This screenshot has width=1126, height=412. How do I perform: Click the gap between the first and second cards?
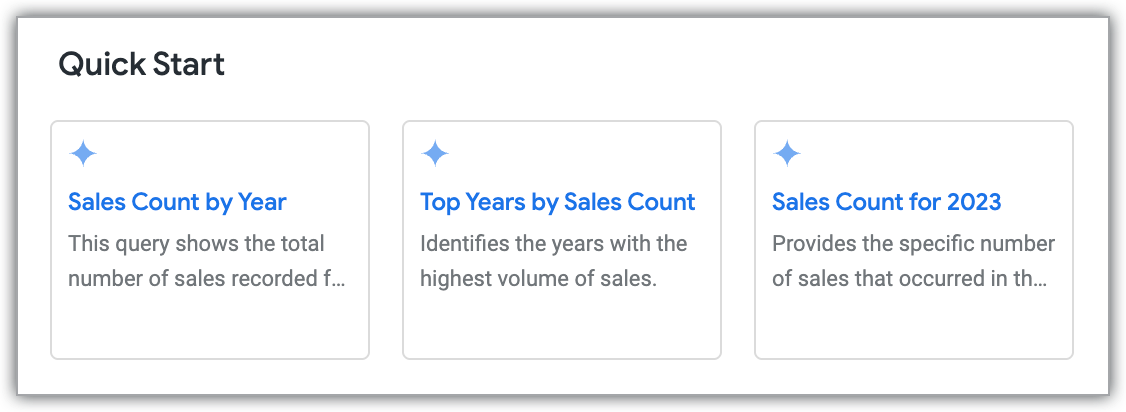click(386, 240)
